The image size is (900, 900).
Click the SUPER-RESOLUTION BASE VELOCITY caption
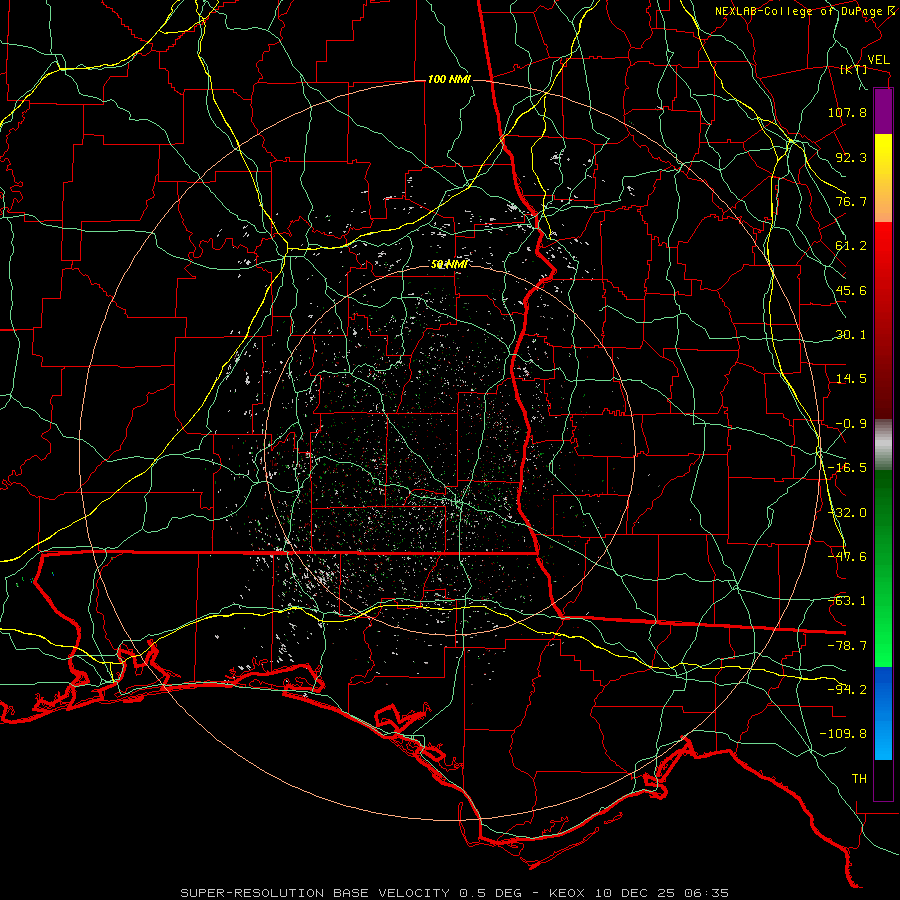(455, 893)
